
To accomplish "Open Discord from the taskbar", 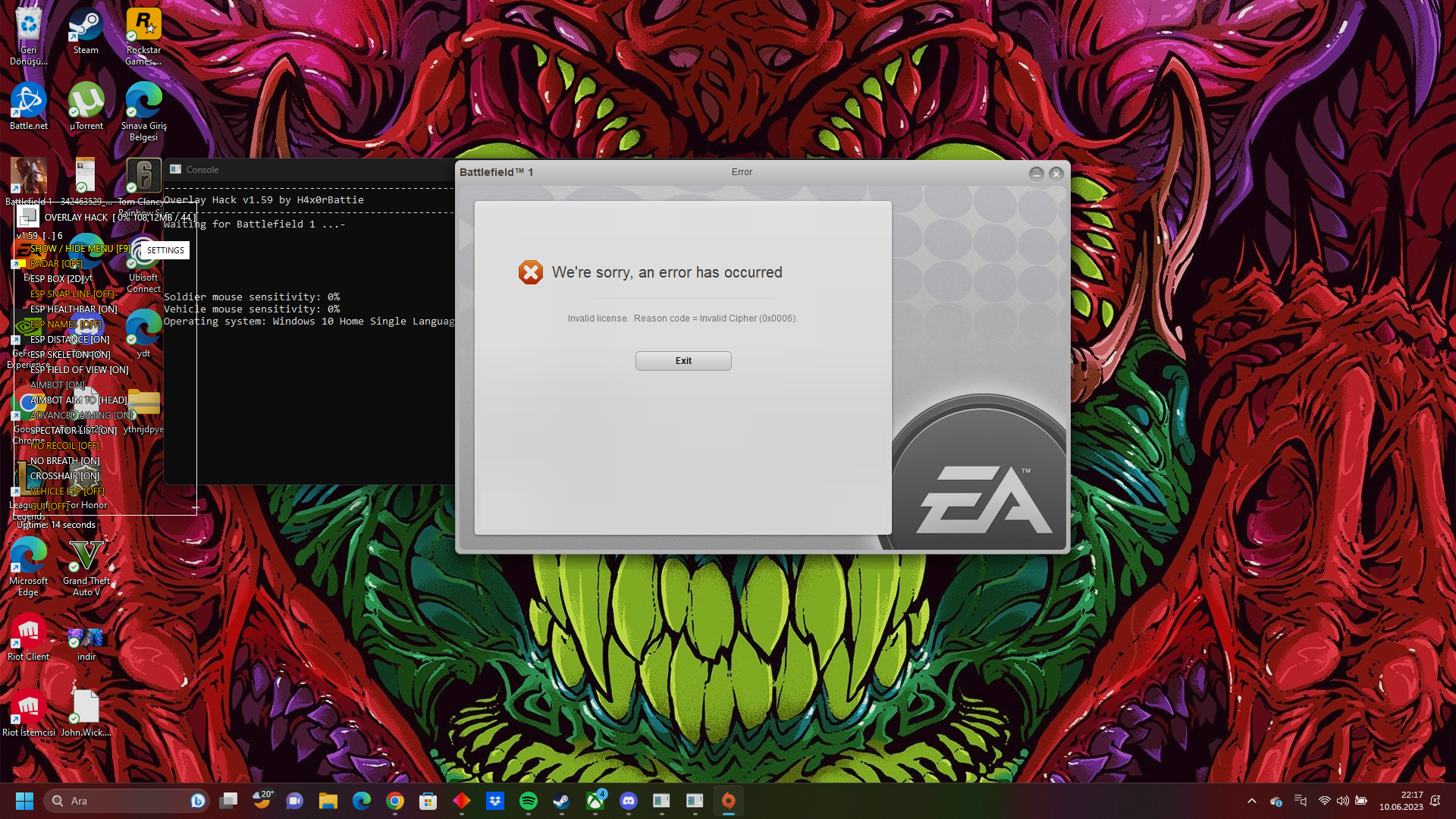I will pos(628,801).
